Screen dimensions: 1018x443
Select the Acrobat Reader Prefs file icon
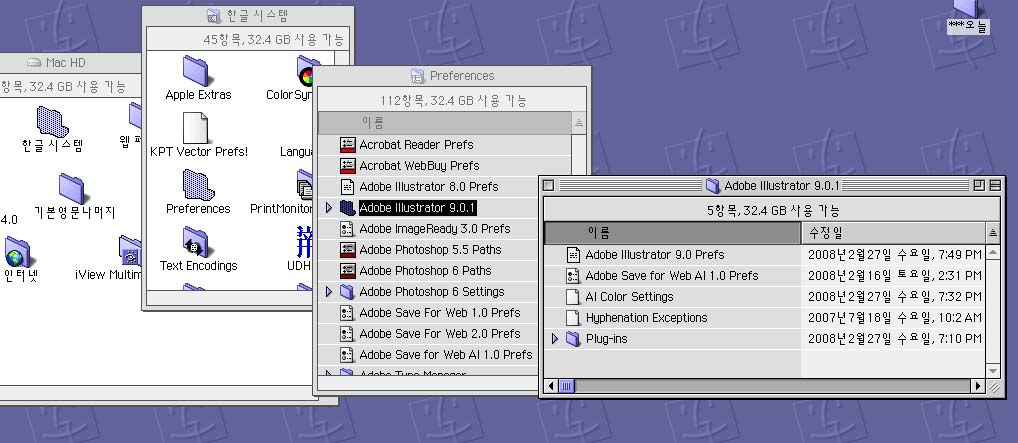click(348, 145)
